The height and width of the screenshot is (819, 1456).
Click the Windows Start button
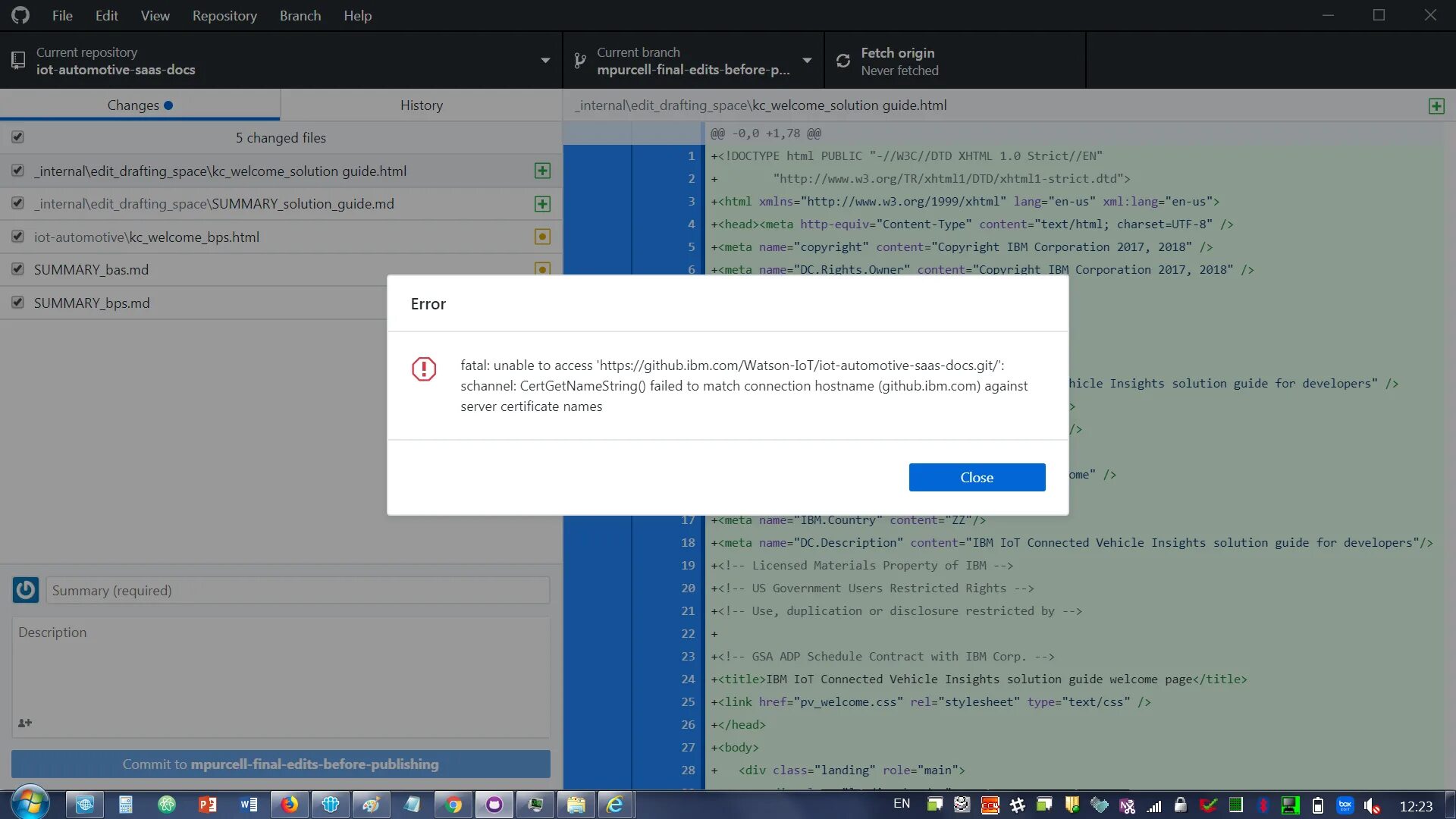coord(30,804)
